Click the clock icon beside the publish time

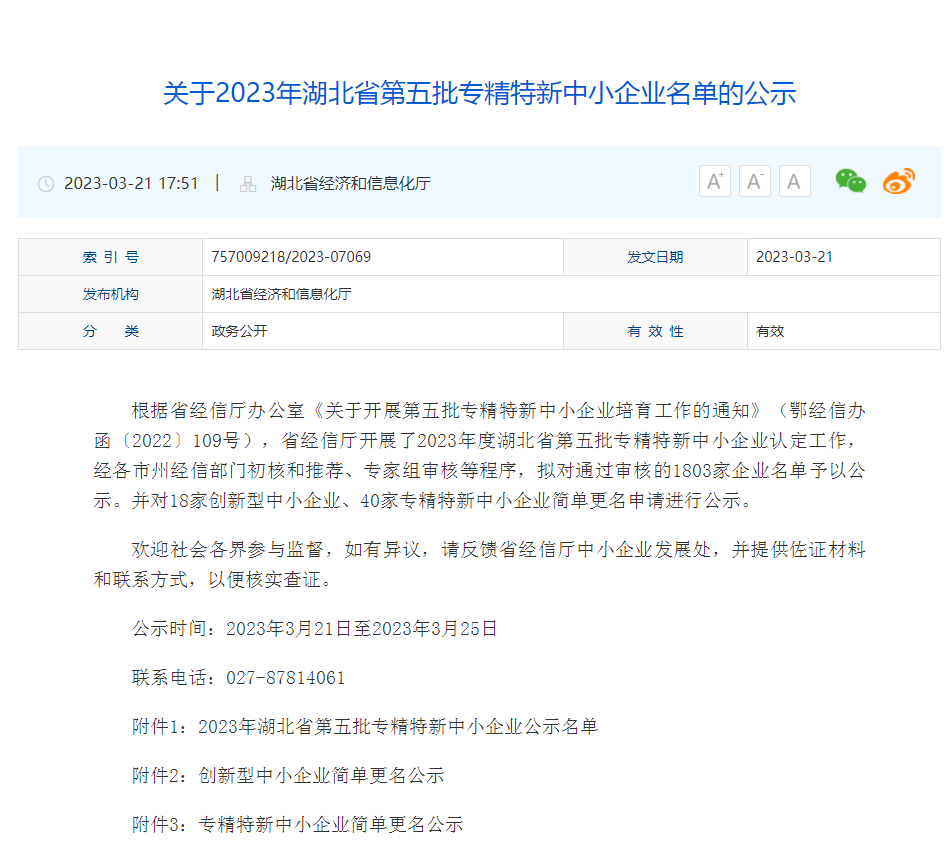coord(46,184)
